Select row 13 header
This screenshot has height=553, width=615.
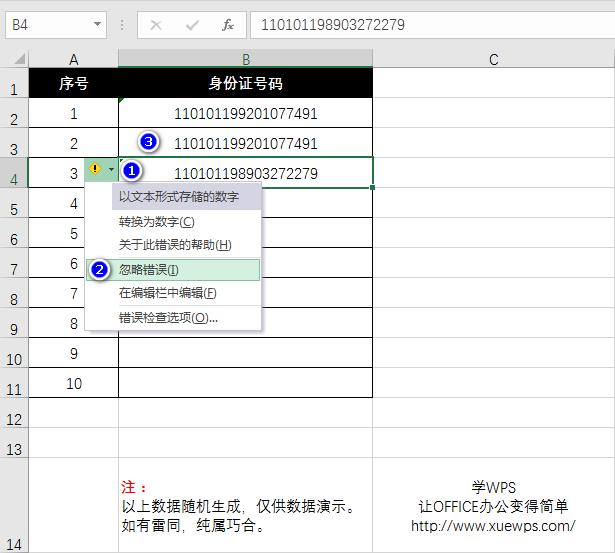(x=14, y=443)
